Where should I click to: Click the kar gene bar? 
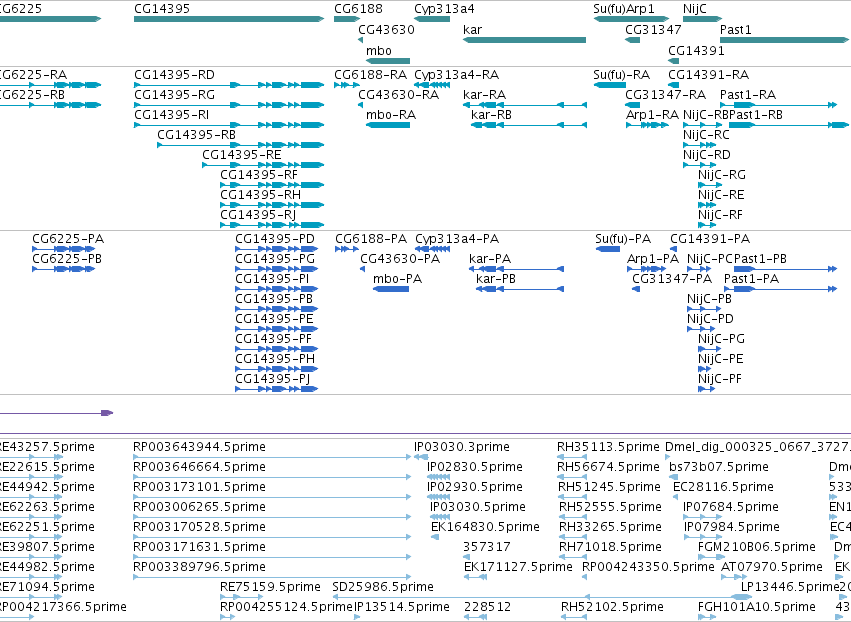[524, 40]
